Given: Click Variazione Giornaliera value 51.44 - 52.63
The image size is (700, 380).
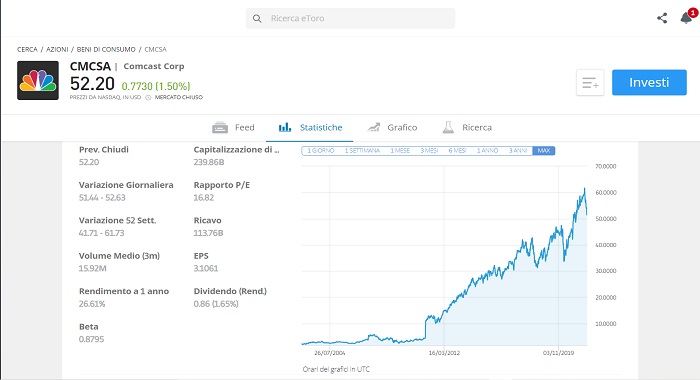Looking at the screenshot, I should pyautogui.click(x=102, y=197).
